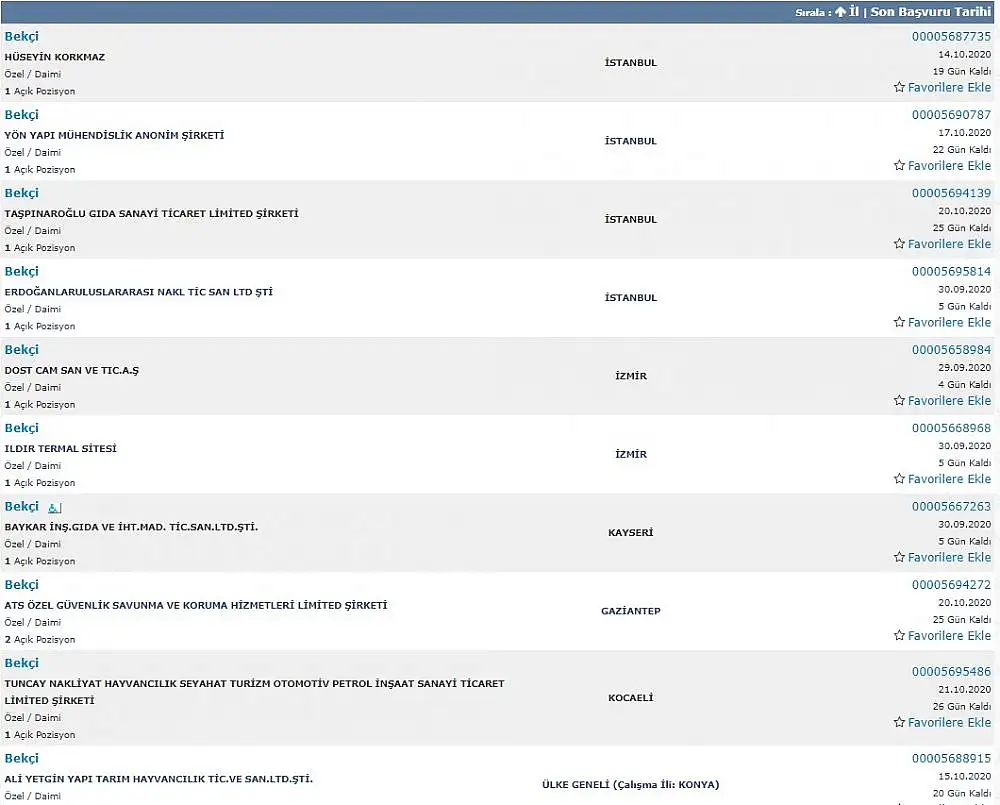Select employer ILDIR TERMAL SİTESİ
The height and width of the screenshot is (805, 1000).
point(61,448)
